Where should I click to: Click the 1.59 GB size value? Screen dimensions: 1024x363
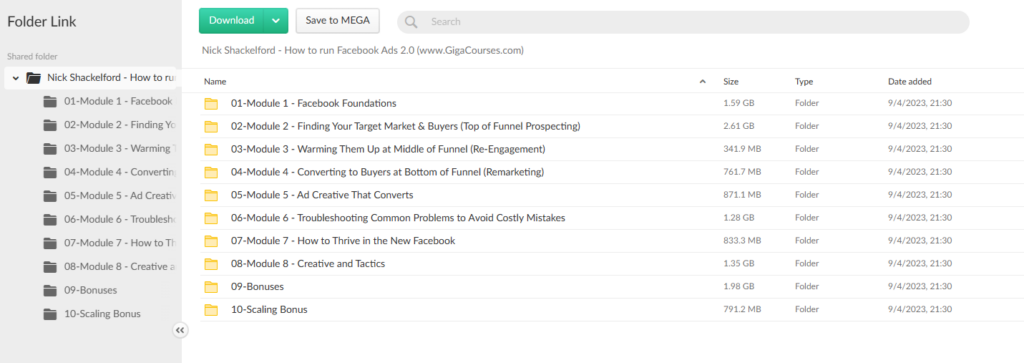point(739,103)
